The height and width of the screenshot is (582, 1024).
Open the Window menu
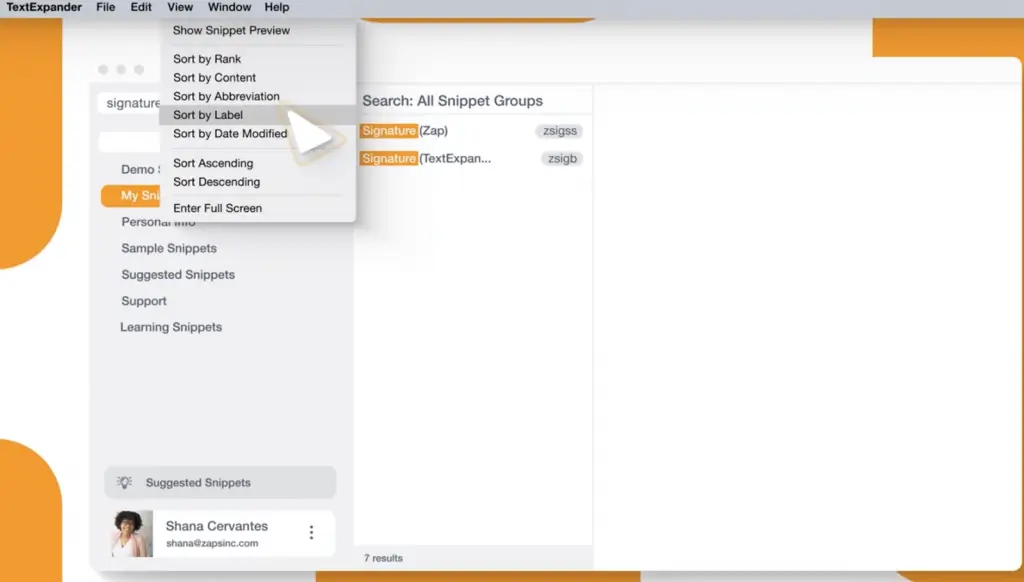[x=229, y=7]
